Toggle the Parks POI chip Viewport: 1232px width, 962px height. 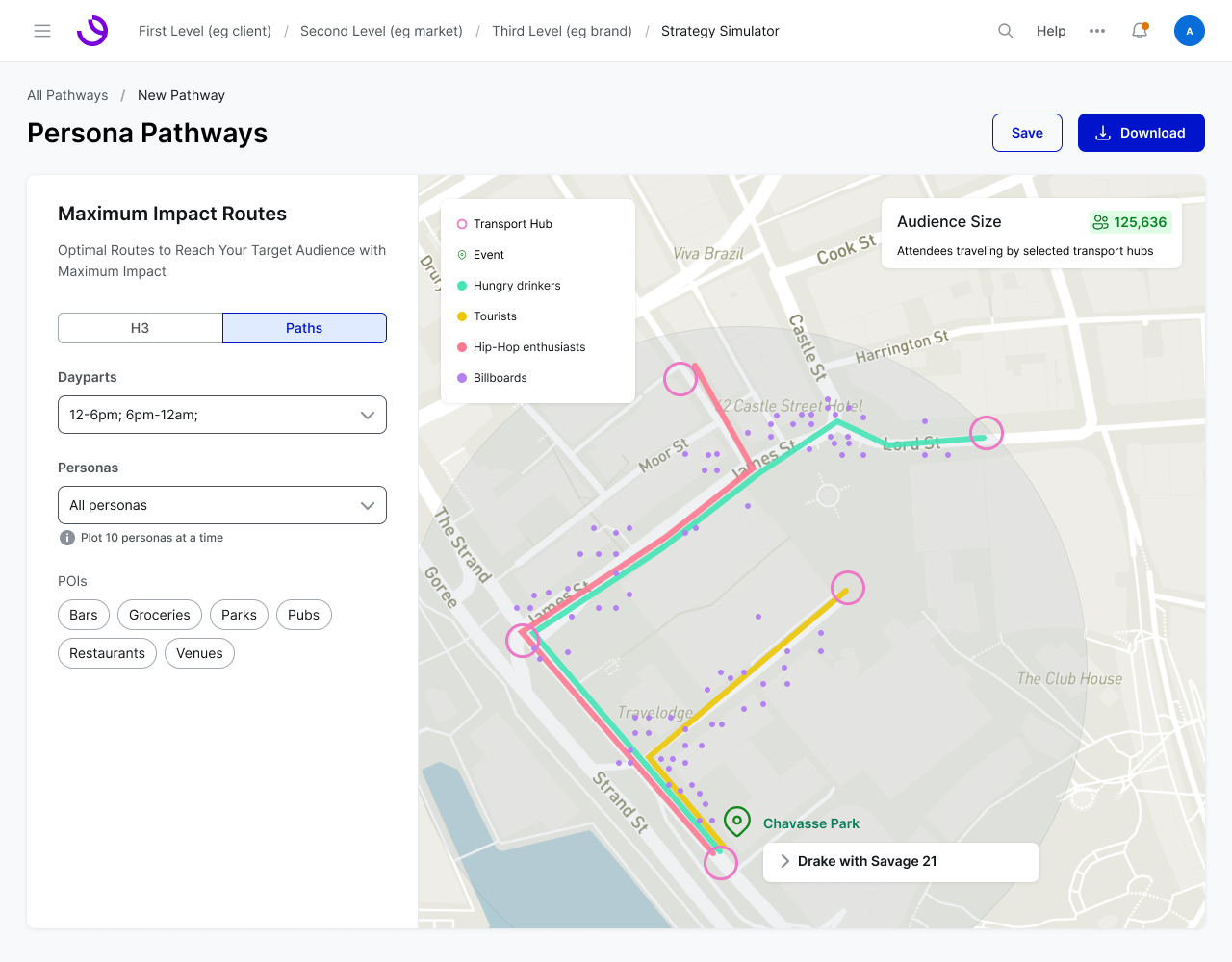point(239,615)
